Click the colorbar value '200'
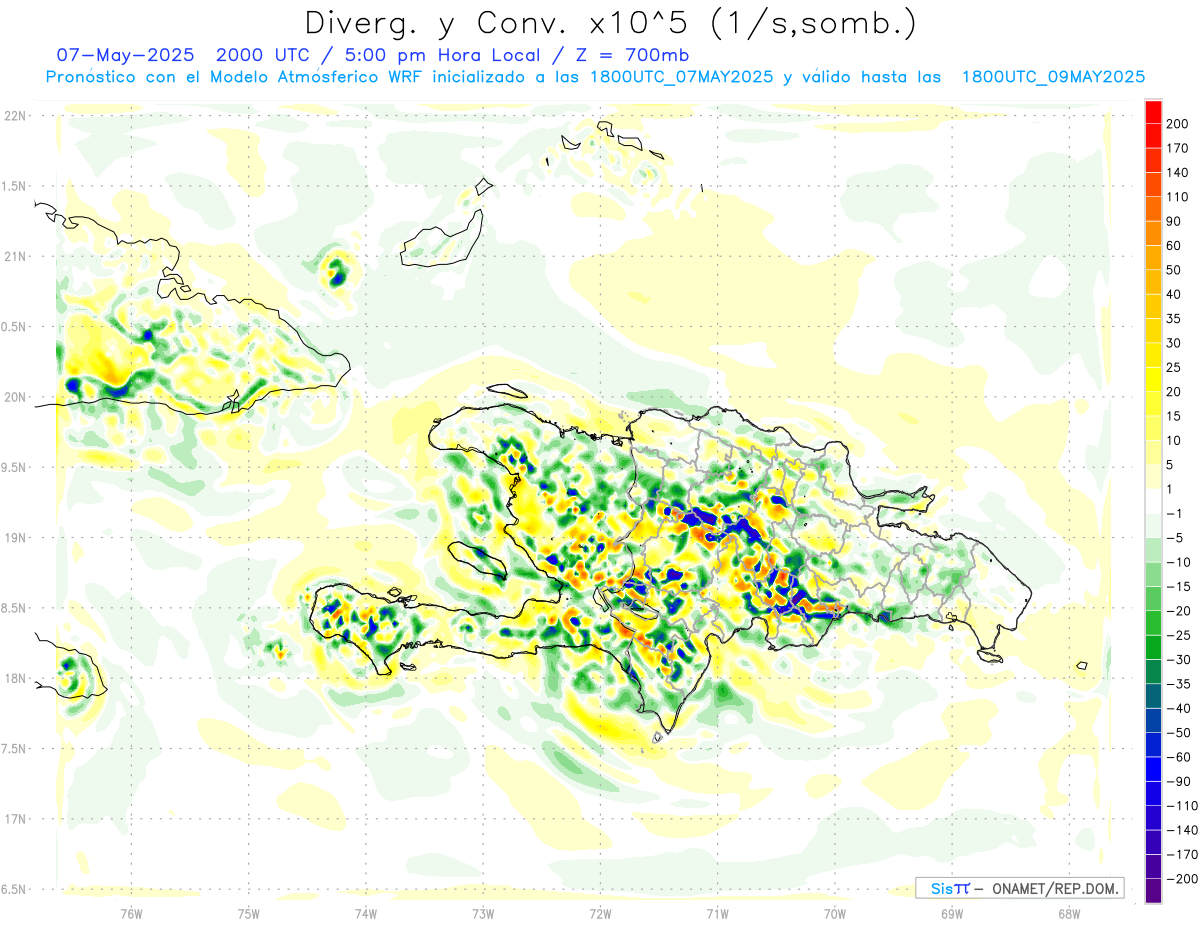1200x927 pixels. 1177,124
